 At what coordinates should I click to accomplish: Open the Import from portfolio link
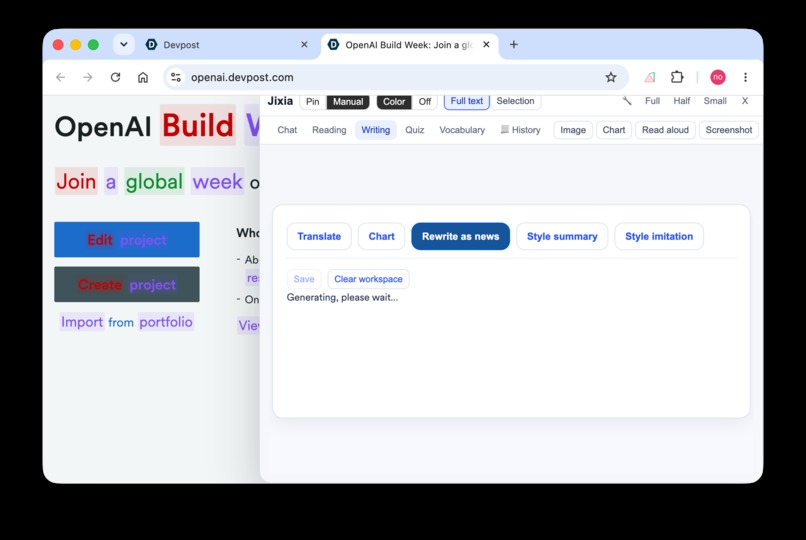point(127,322)
